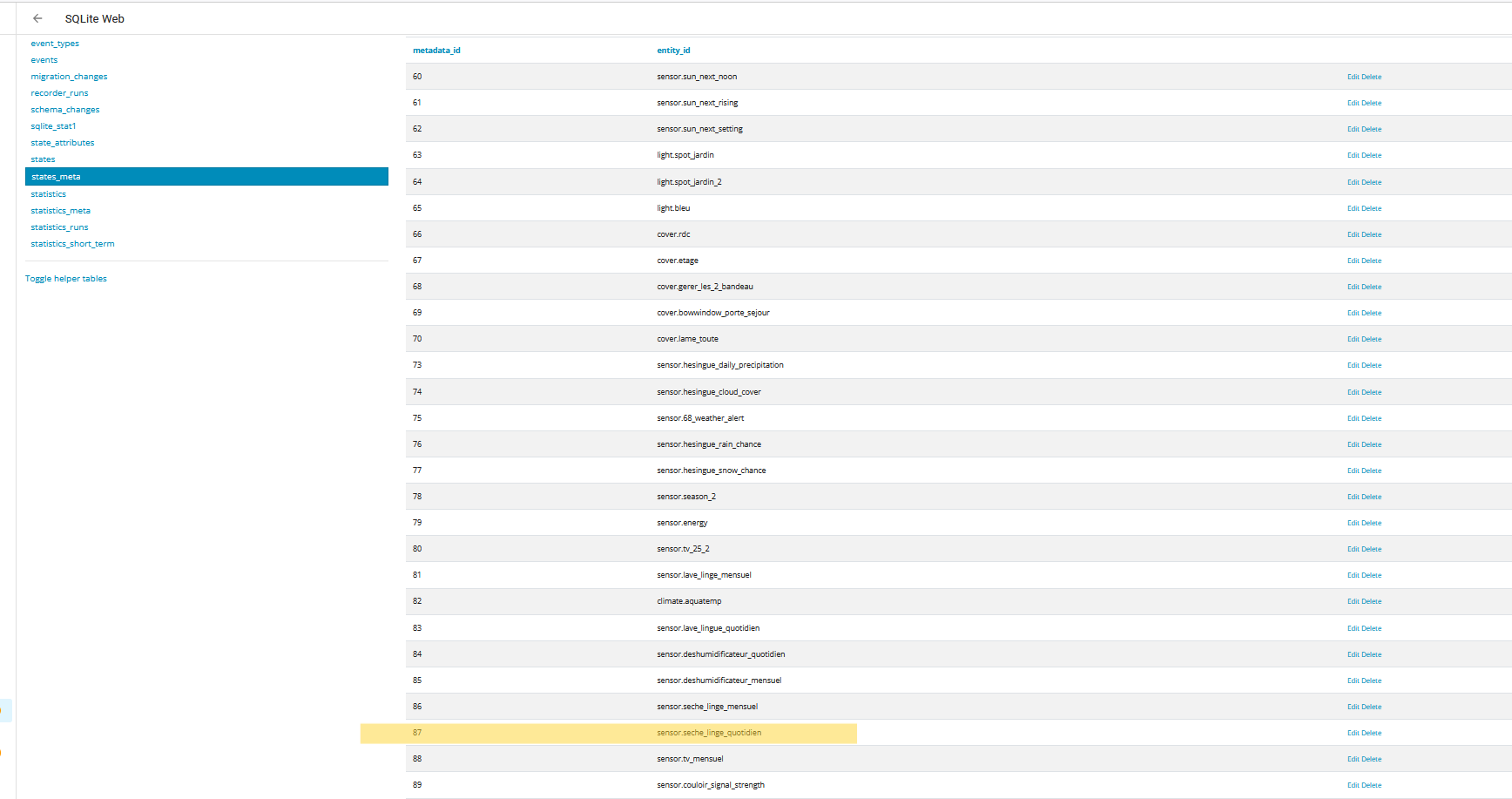This screenshot has height=799, width=1512.
Task: Open the statistics_meta table
Action: coord(61,211)
